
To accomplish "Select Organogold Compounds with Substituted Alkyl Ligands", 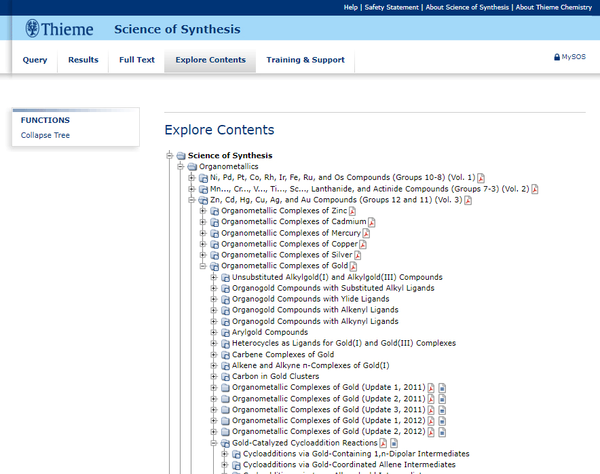I will click(x=333, y=288).
